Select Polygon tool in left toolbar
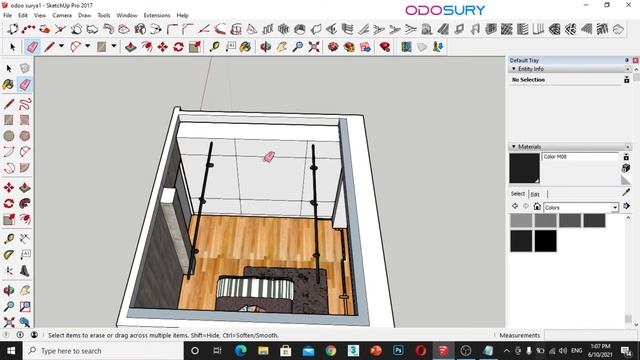640x360 pixels. coord(24,136)
